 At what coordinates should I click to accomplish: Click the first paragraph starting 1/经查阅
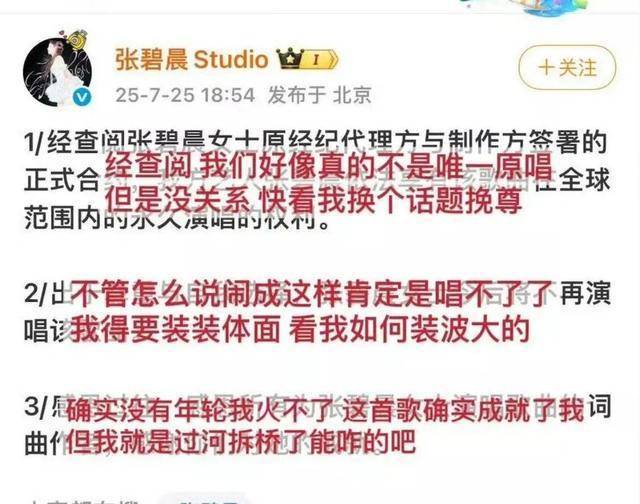[316, 182]
